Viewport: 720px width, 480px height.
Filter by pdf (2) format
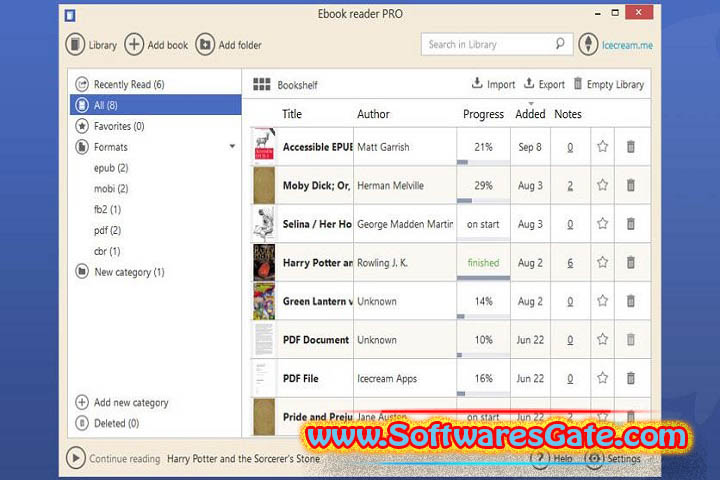(x=107, y=230)
